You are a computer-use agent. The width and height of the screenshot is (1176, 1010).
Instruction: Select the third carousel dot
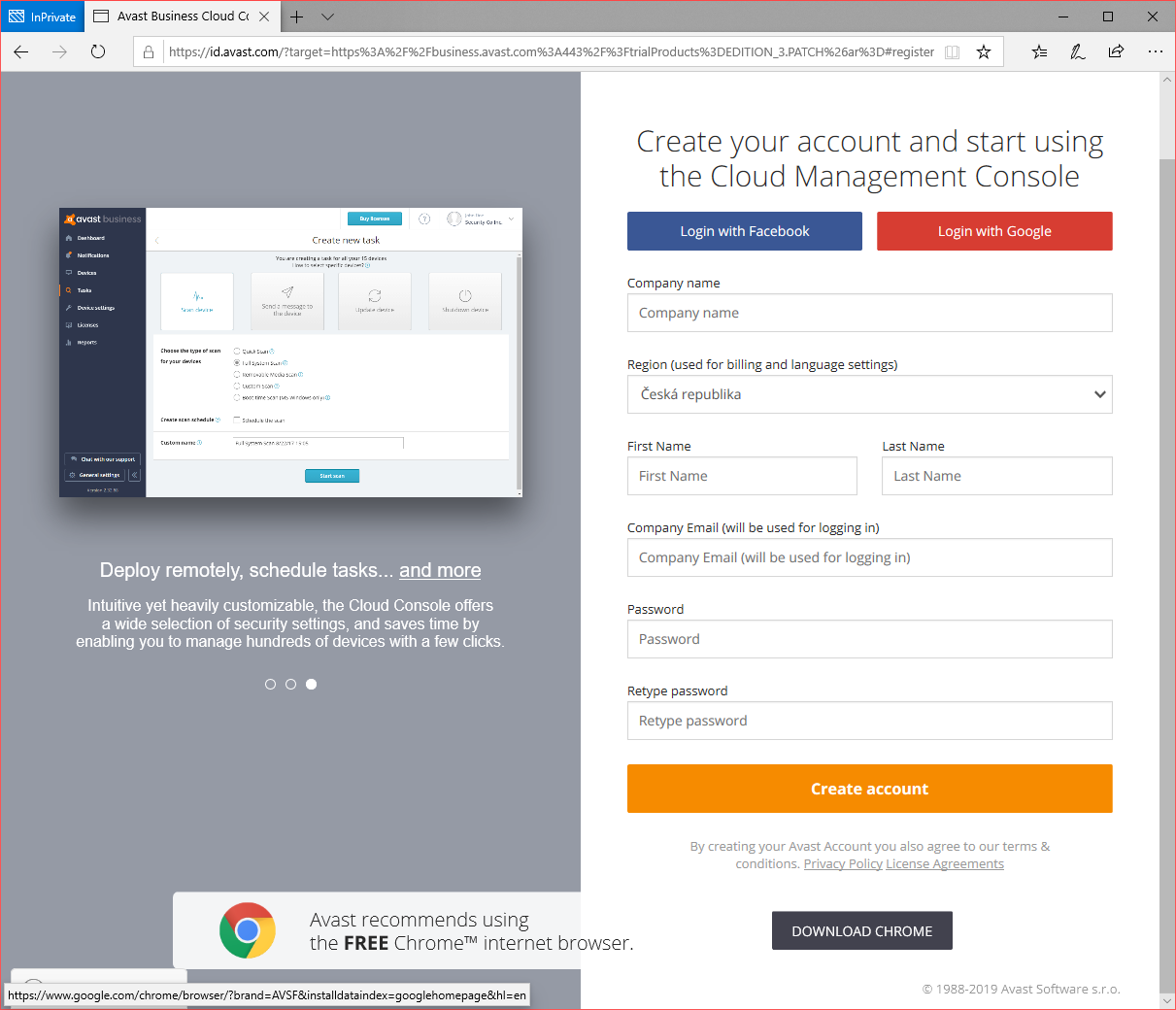click(311, 684)
